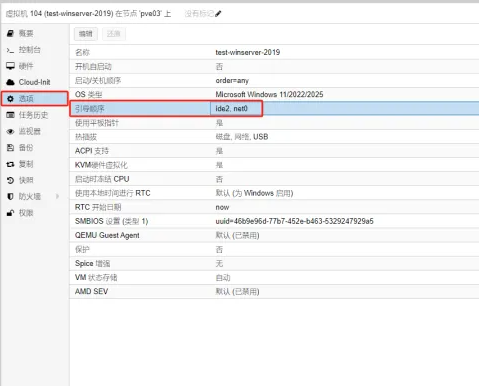479x386 pixels.
Task: Select the order=any value
Action: tap(232, 81)
